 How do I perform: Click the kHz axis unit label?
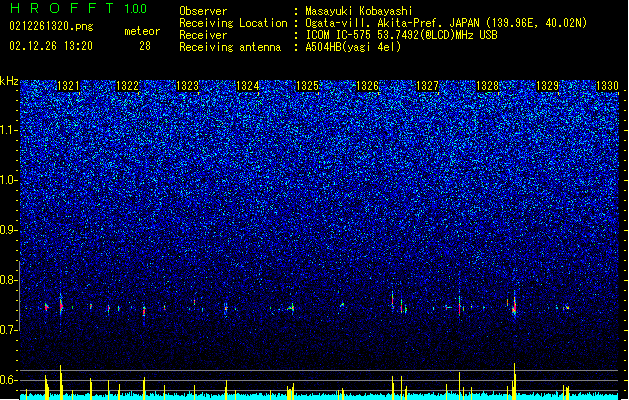[x=9, y=81]
